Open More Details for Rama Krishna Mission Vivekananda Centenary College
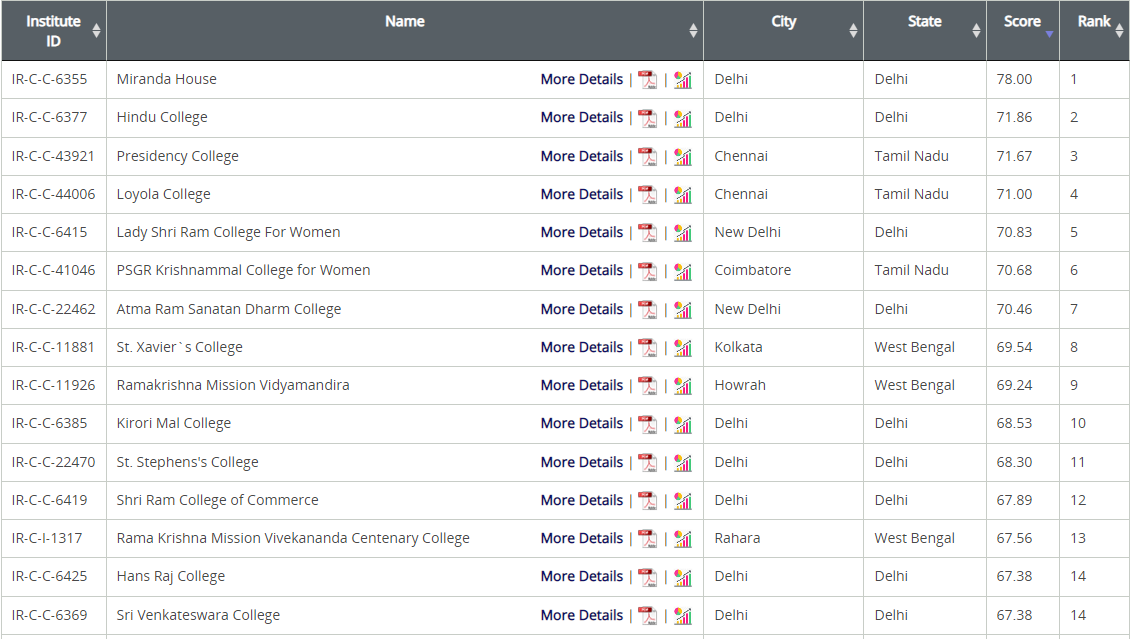 tap(582, 538)
